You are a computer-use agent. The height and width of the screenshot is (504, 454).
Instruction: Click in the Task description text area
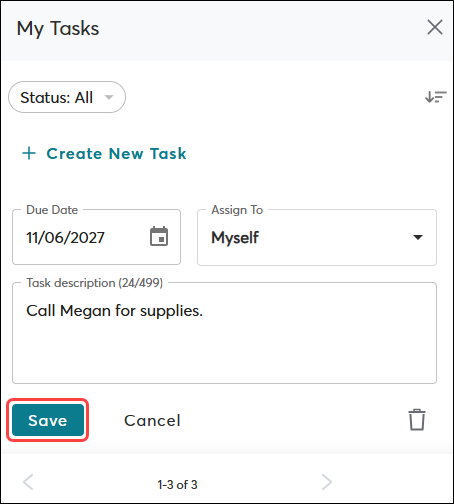[224, 333]
